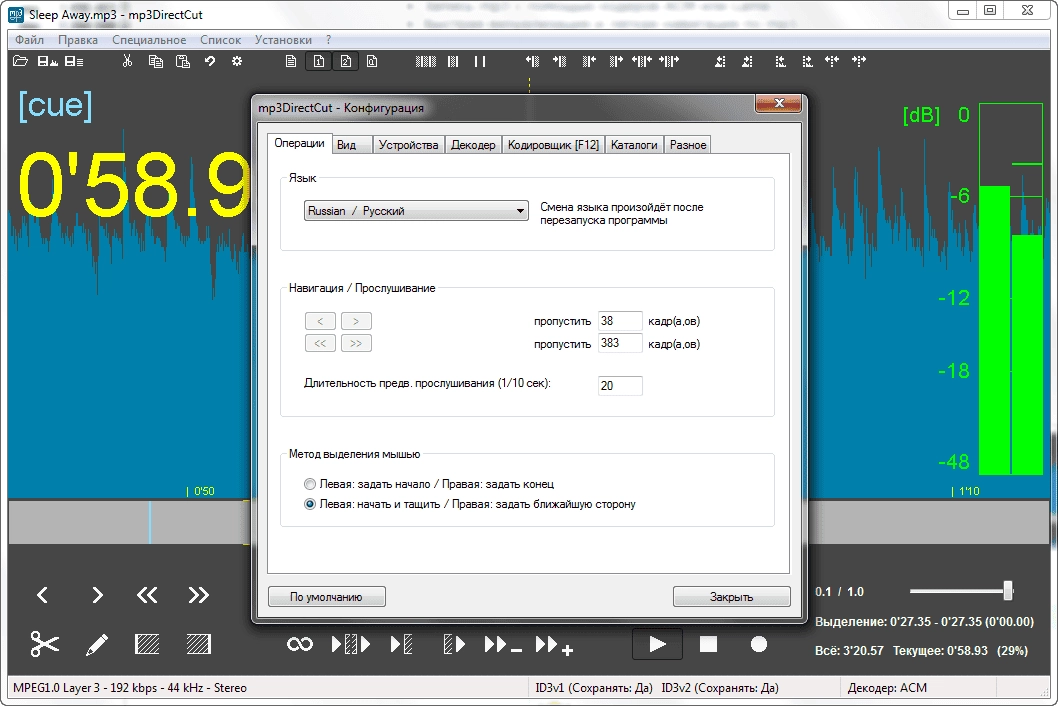Viewport: 1058px width, 706px height.
Task: Click the blue position marker in overview bar
Action: (150, 522)
